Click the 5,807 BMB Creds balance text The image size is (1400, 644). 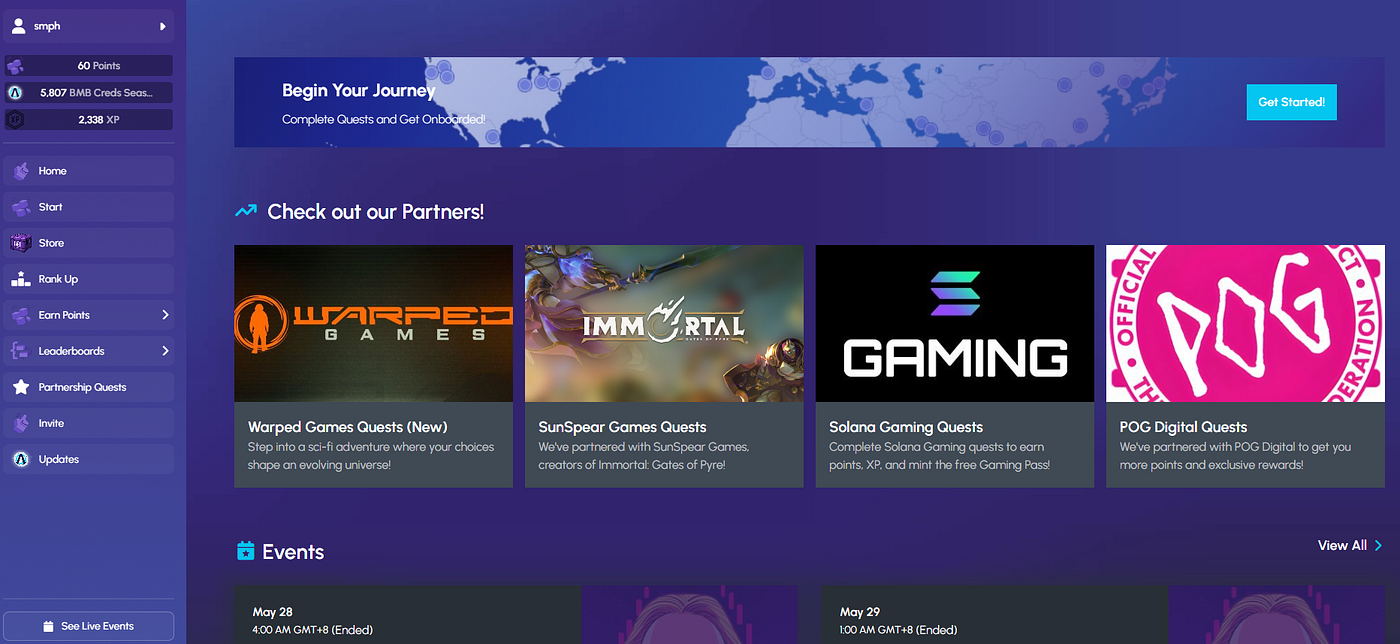pos(98,93)
